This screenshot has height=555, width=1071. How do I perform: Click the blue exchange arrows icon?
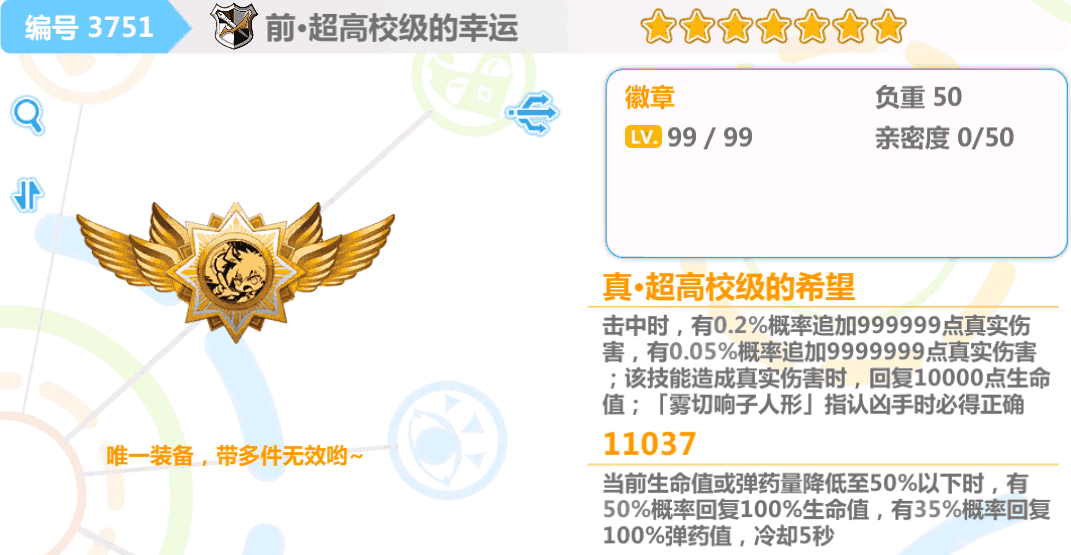point(533,113)
